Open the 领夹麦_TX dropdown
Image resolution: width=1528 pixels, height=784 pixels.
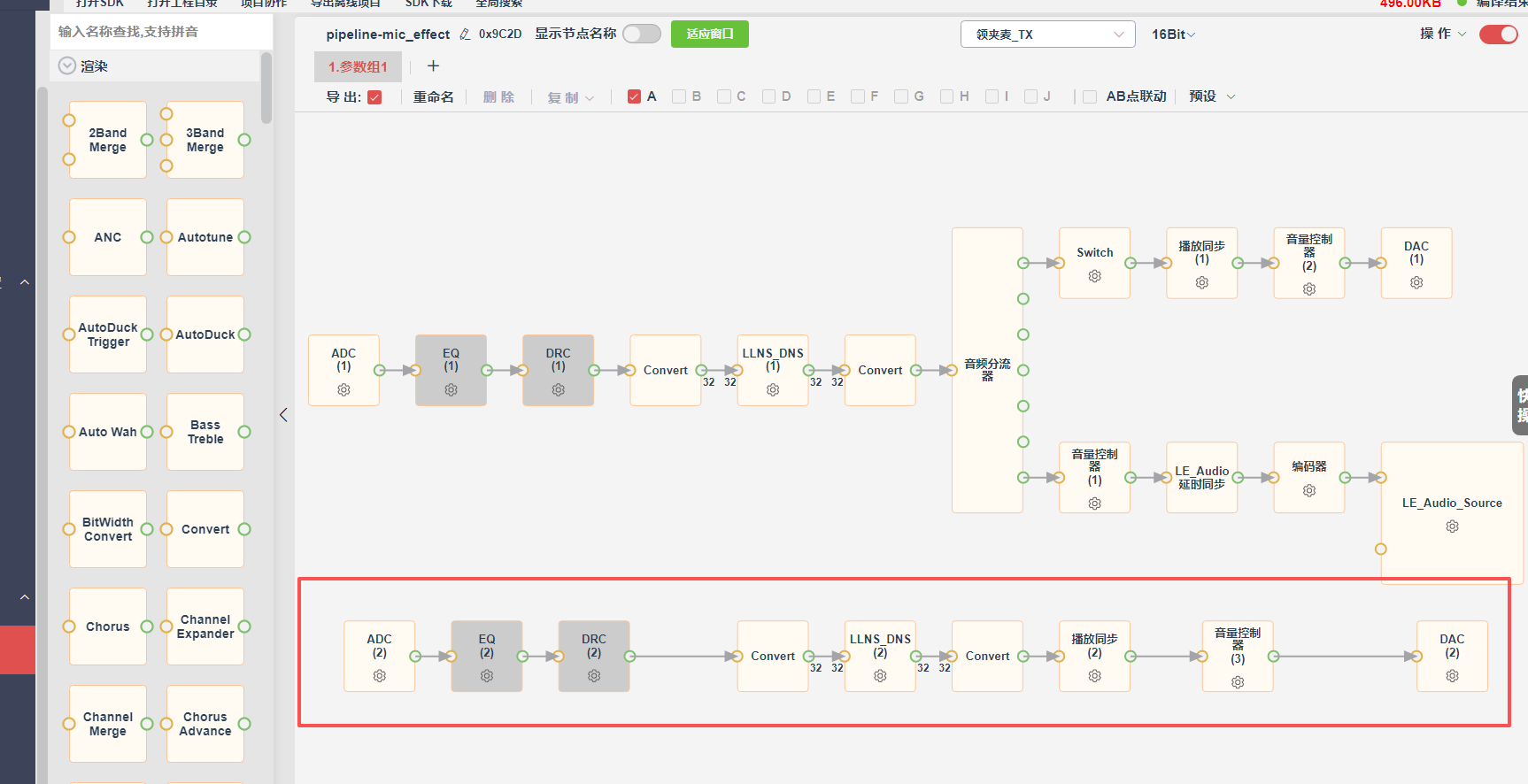(1048, 35)
